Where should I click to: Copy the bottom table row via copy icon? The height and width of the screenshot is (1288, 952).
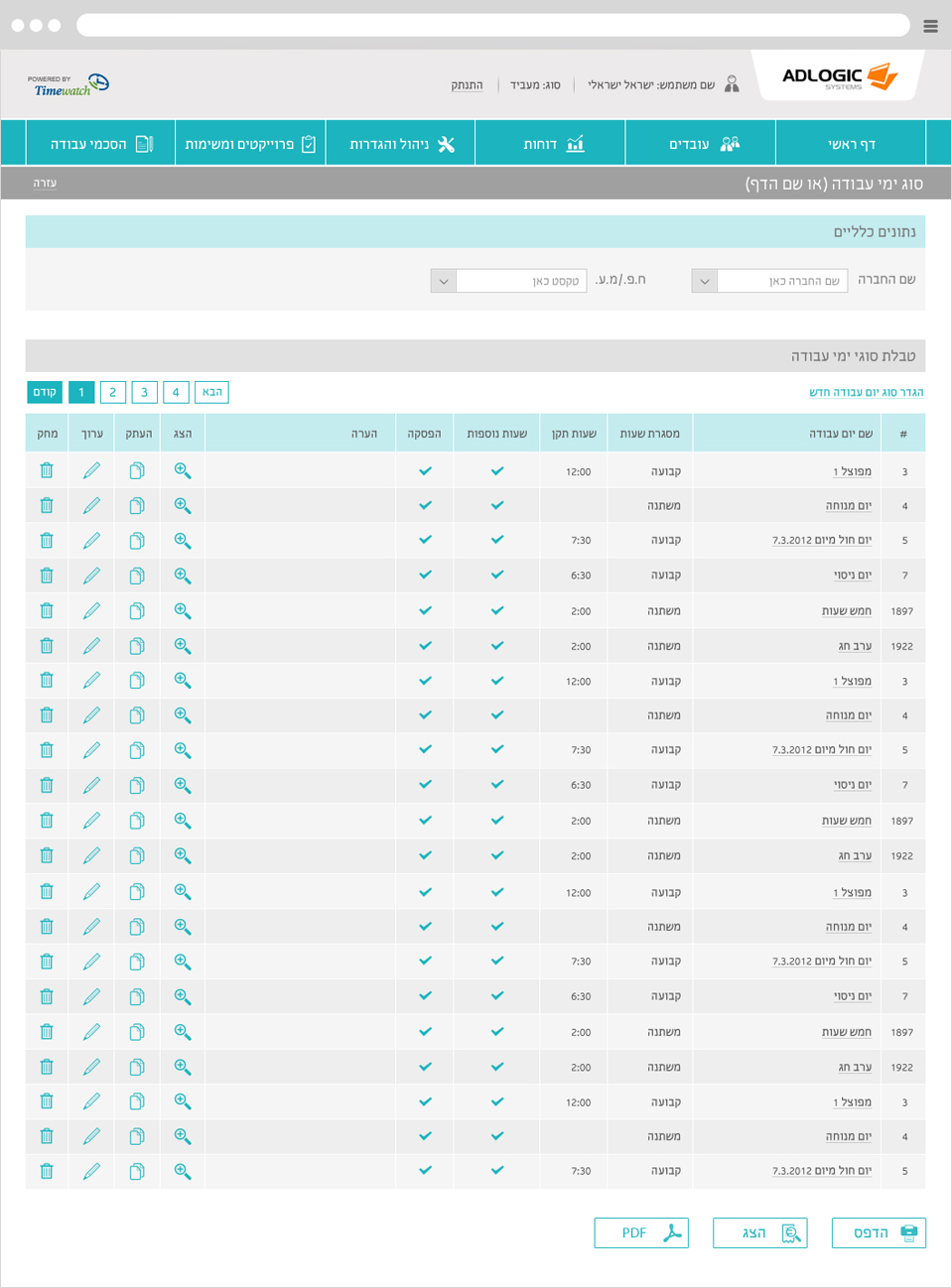pyautogui.click(x=137, y=1171)
